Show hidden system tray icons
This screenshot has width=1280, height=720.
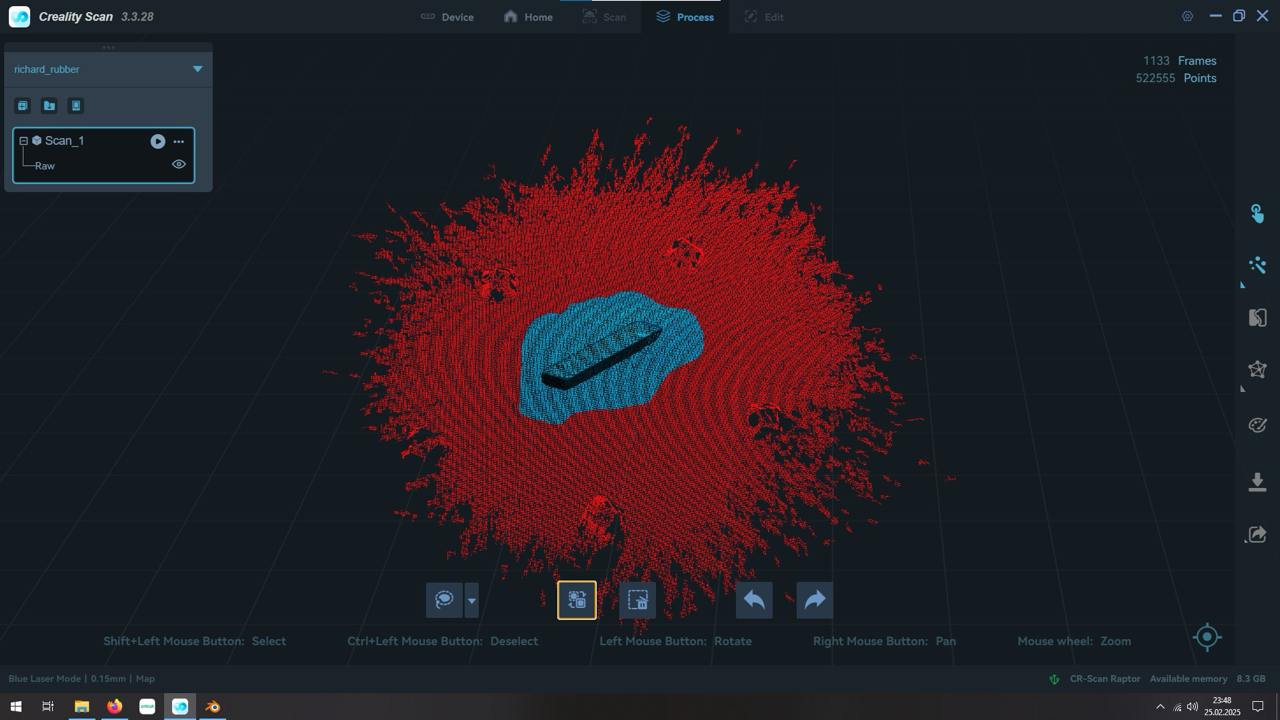coord(1160,707)
